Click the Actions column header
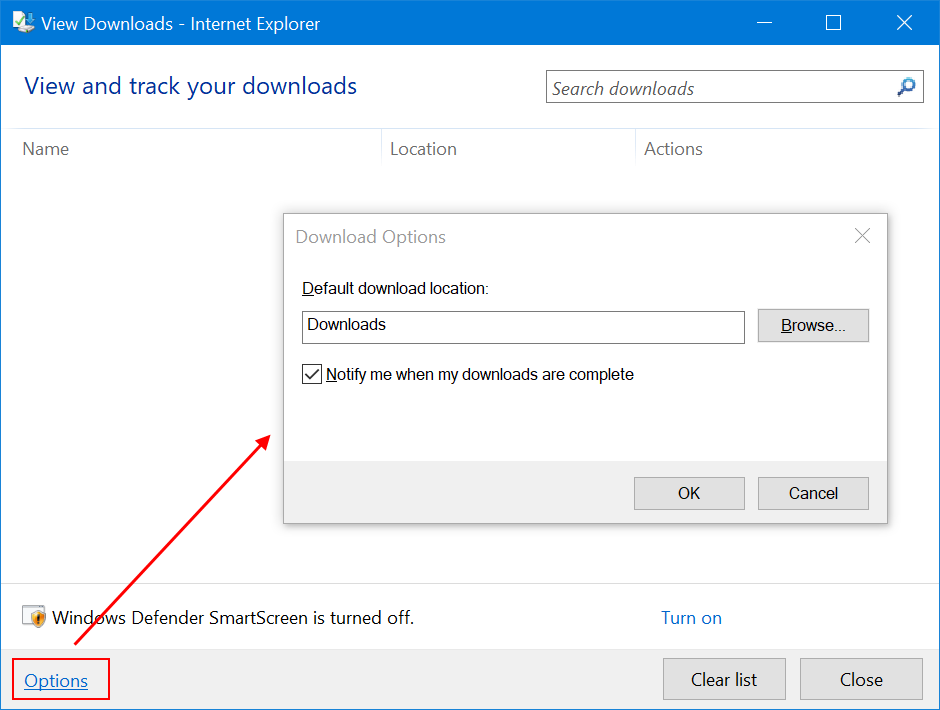The width and height of the screenshot is (940, 710). tap(673, 149)
